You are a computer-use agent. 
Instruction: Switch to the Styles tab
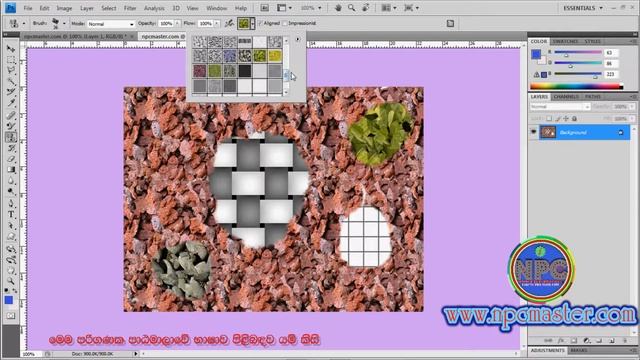pyautogui.click(x=592, y=41)
